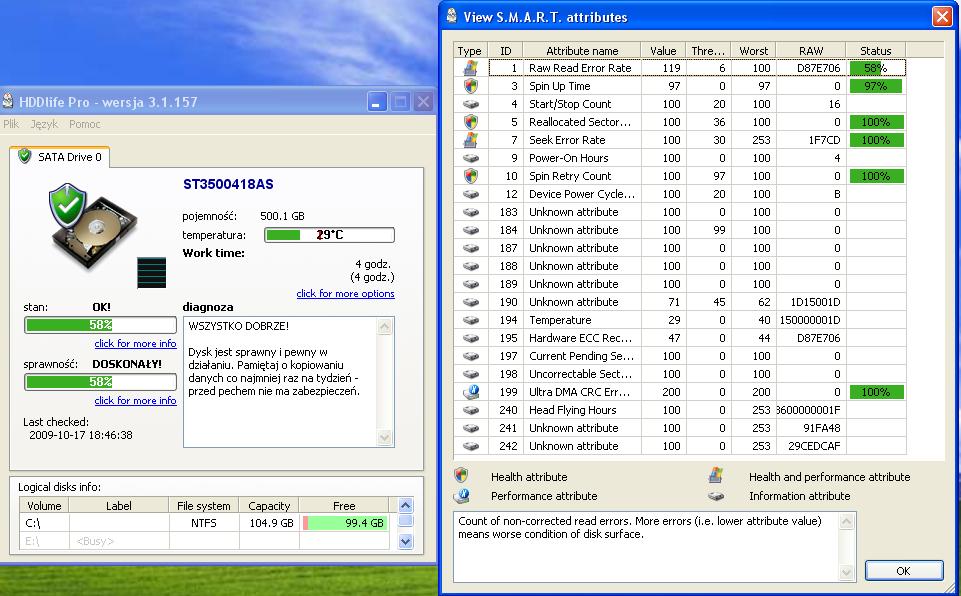Click the performance icon for Ultra DMA CRC row
Screen dimensions: 961x596
(471, 392)
